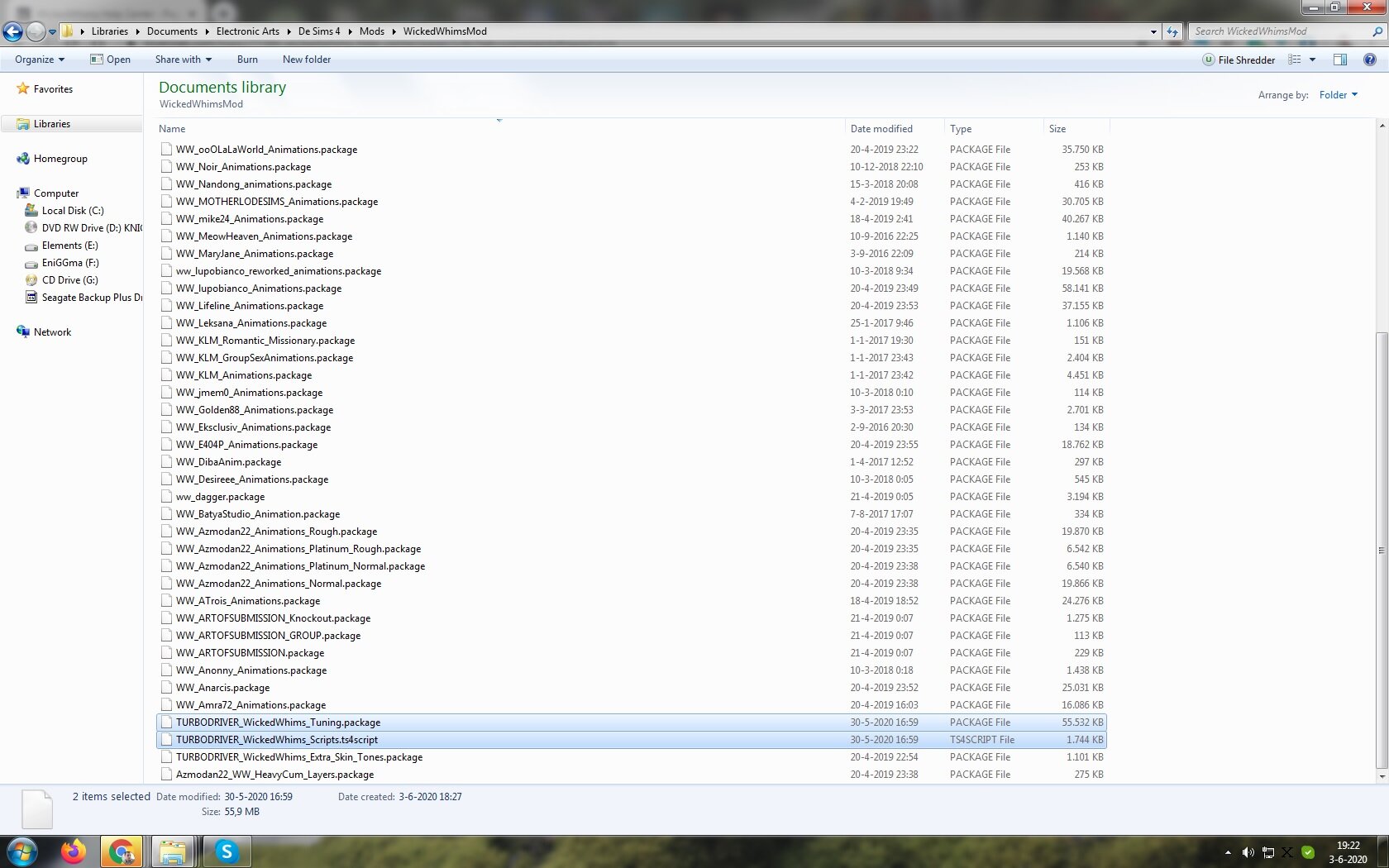Navigate to Mods in the breadcrumb
1389x868 pixels.
pos(372,31)
